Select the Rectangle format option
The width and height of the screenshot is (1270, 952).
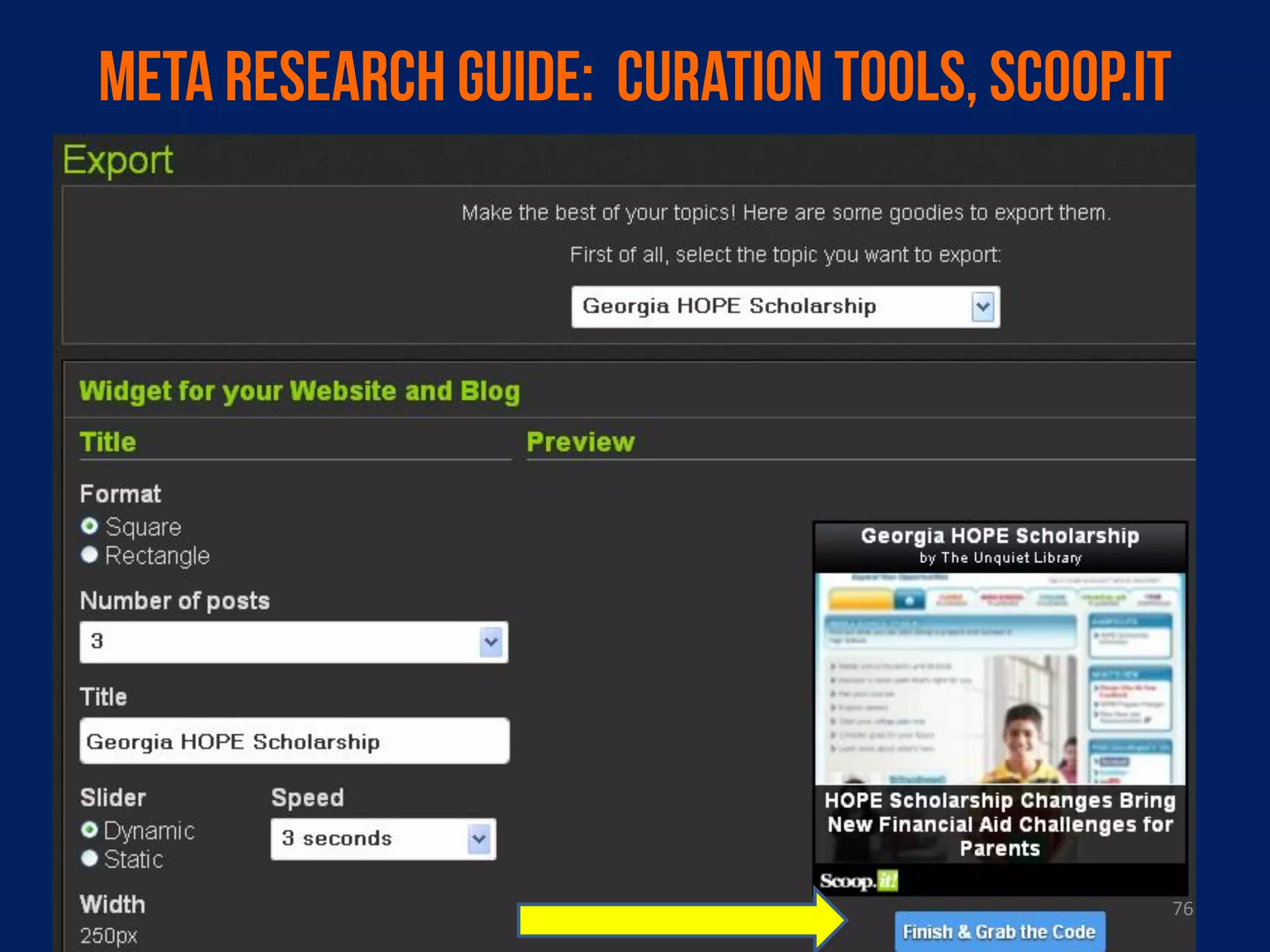coord(90,555)
